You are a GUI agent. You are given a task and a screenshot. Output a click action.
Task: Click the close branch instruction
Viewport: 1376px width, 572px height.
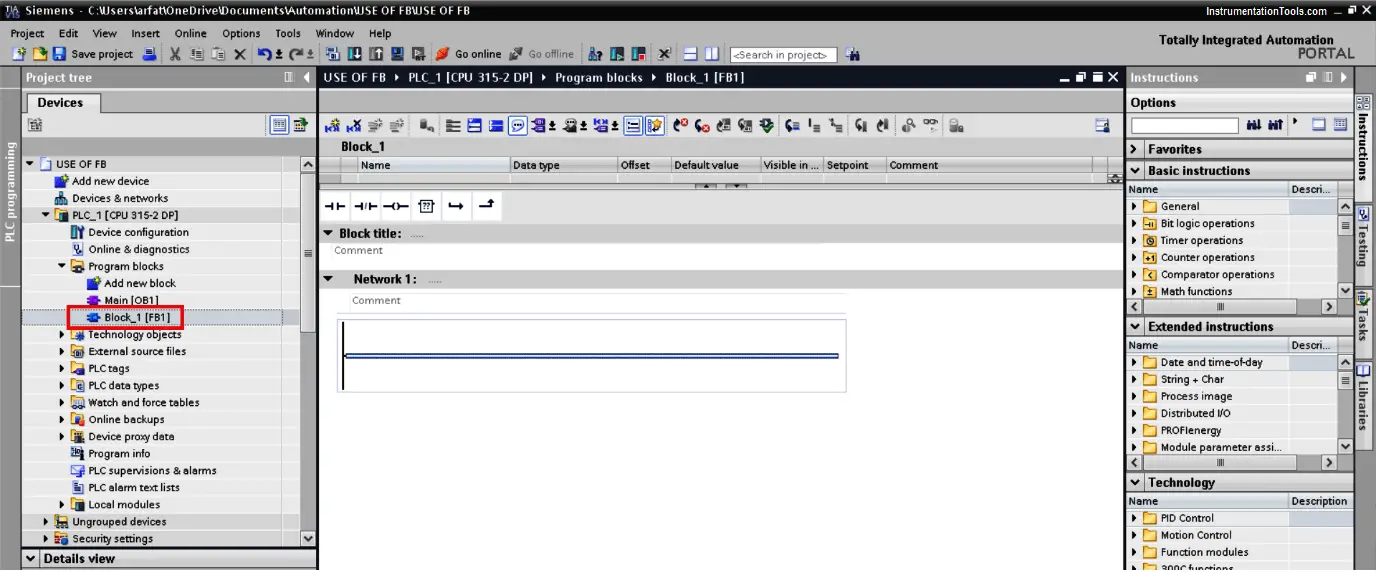click(486, 206)
